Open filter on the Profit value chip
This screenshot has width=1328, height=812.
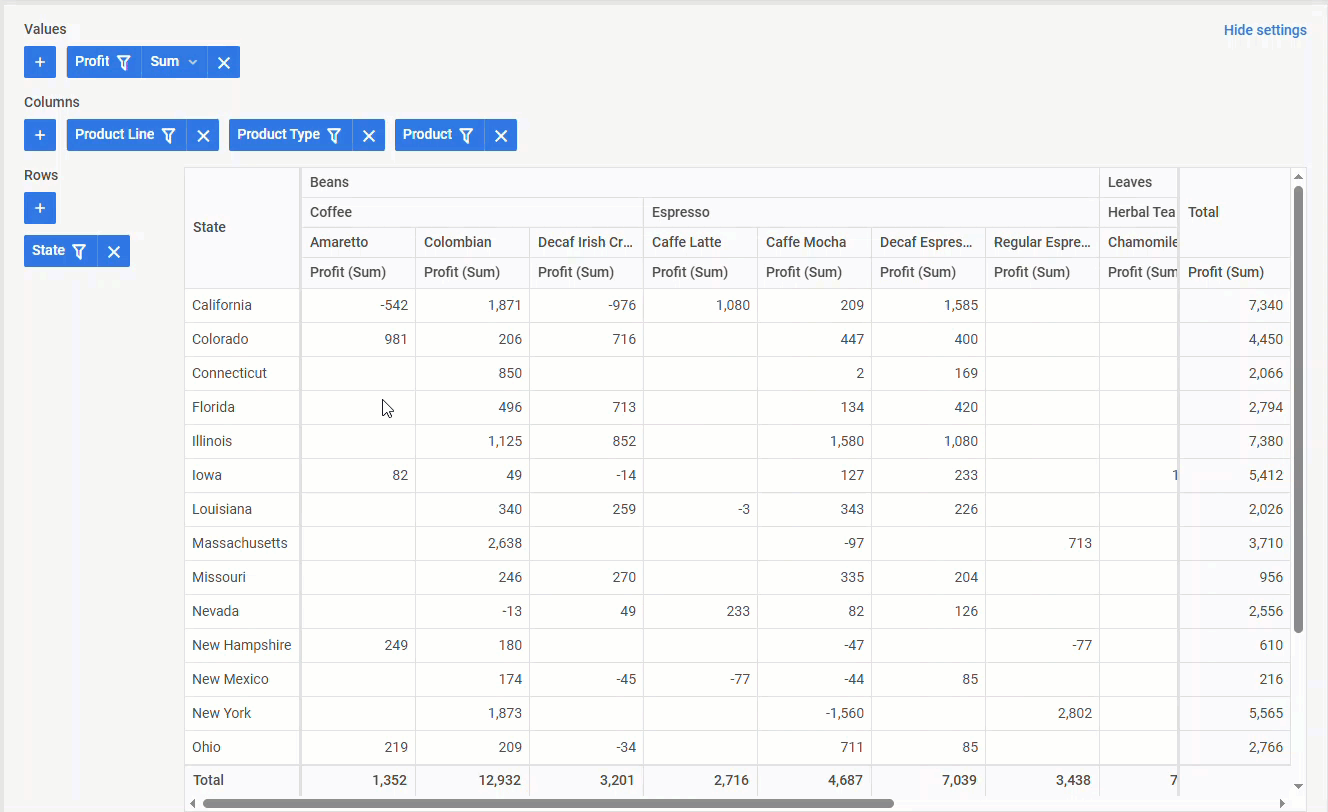124,62
